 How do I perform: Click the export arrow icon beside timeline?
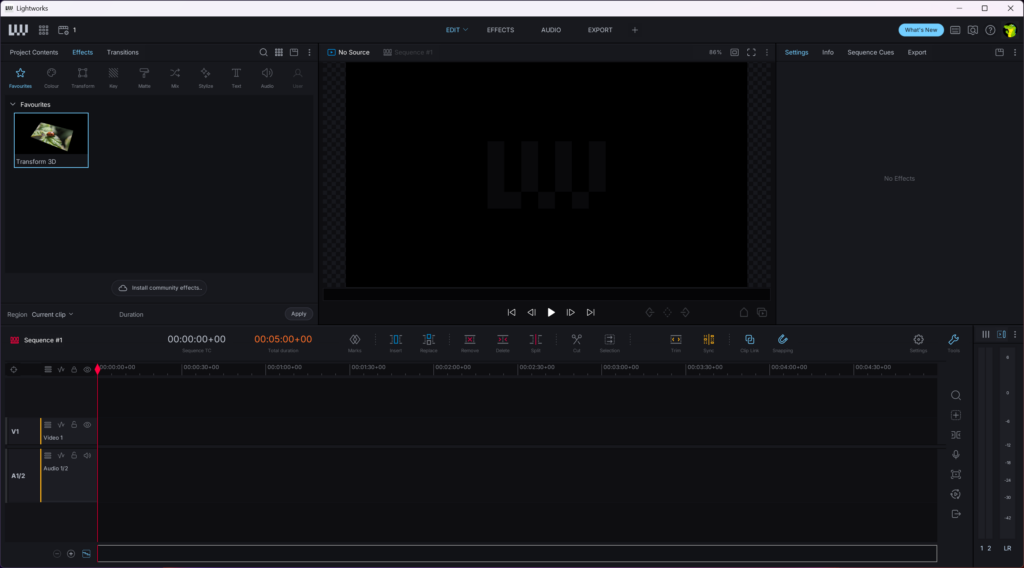955,514
